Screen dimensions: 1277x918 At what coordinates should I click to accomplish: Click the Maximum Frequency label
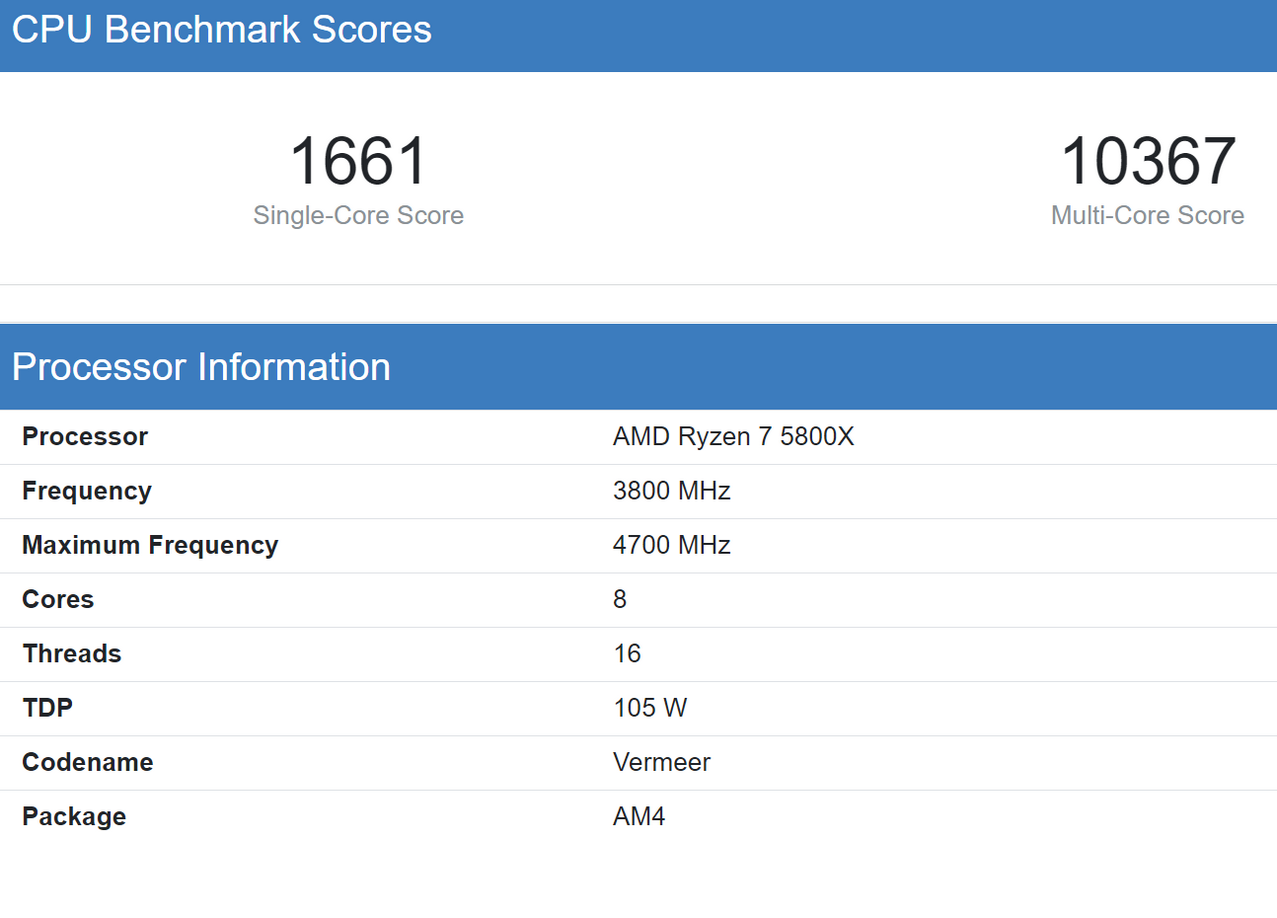click(x=150, y=545)
